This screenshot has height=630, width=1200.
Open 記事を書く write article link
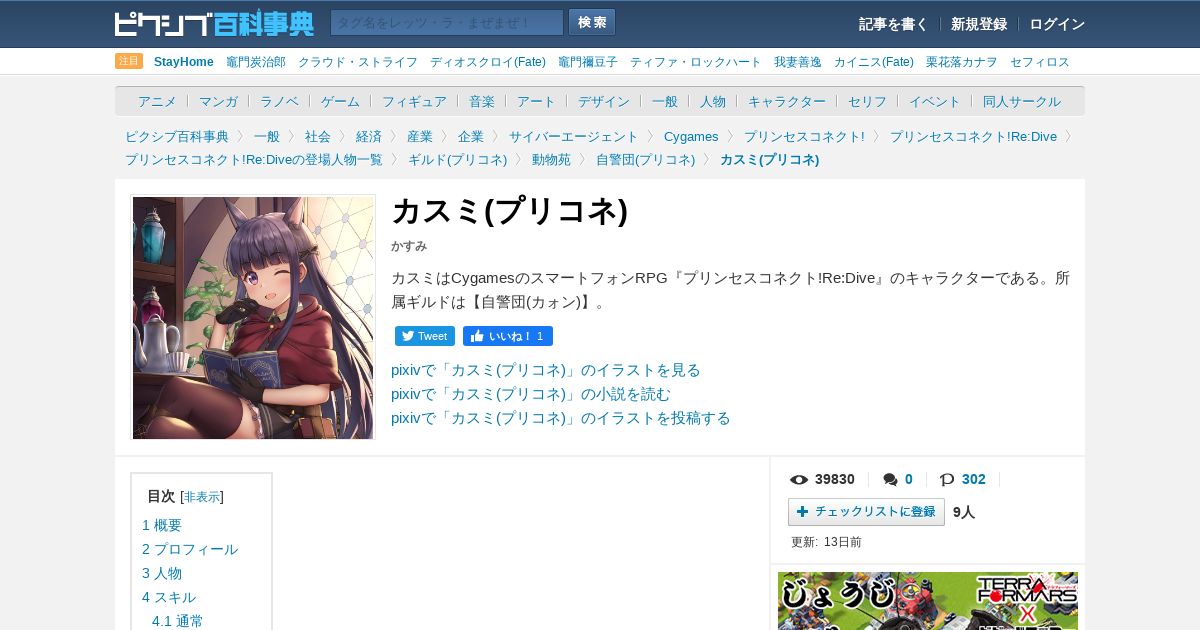(893, 24)
